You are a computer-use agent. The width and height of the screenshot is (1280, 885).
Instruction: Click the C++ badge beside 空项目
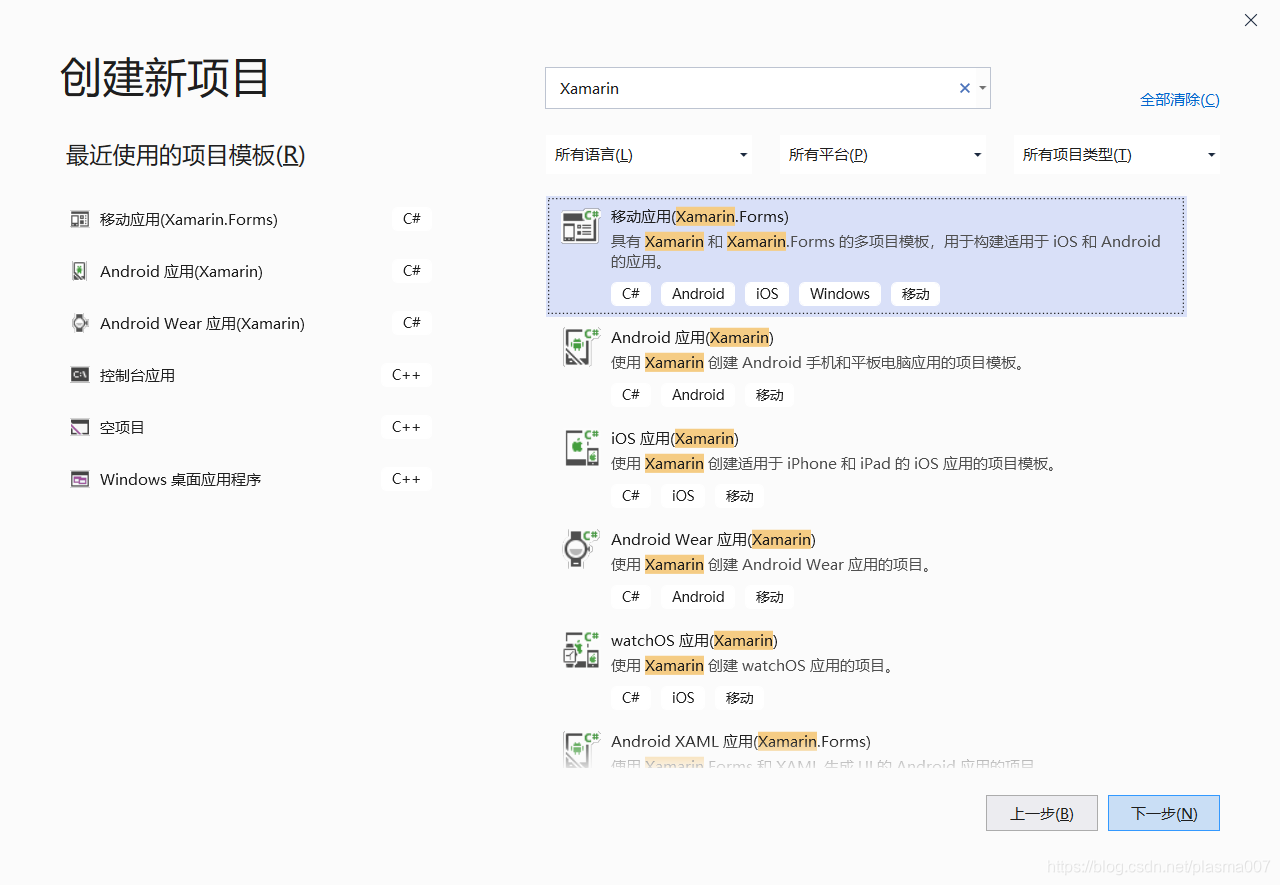click(406, 427)
